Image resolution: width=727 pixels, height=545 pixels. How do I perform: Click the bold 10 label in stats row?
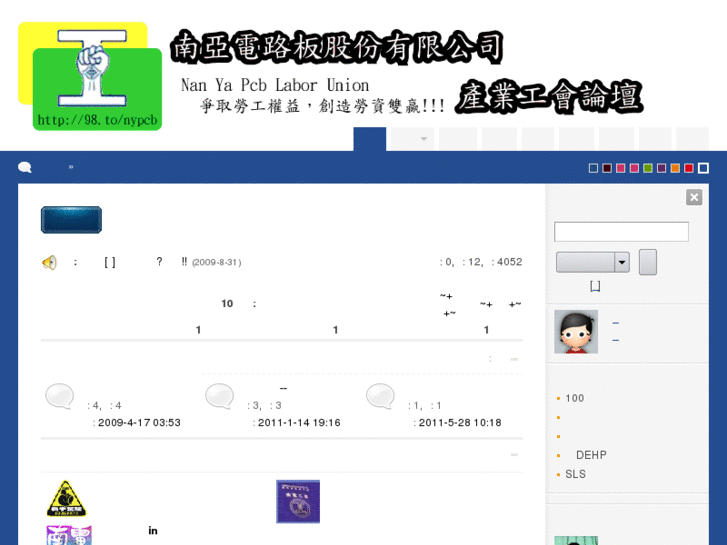227,303
